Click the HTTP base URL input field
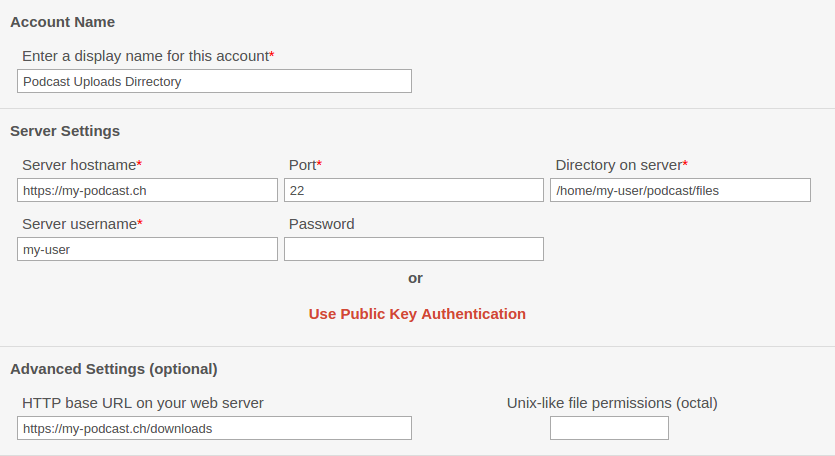835x456 pixels. click(x=214, y=428)
